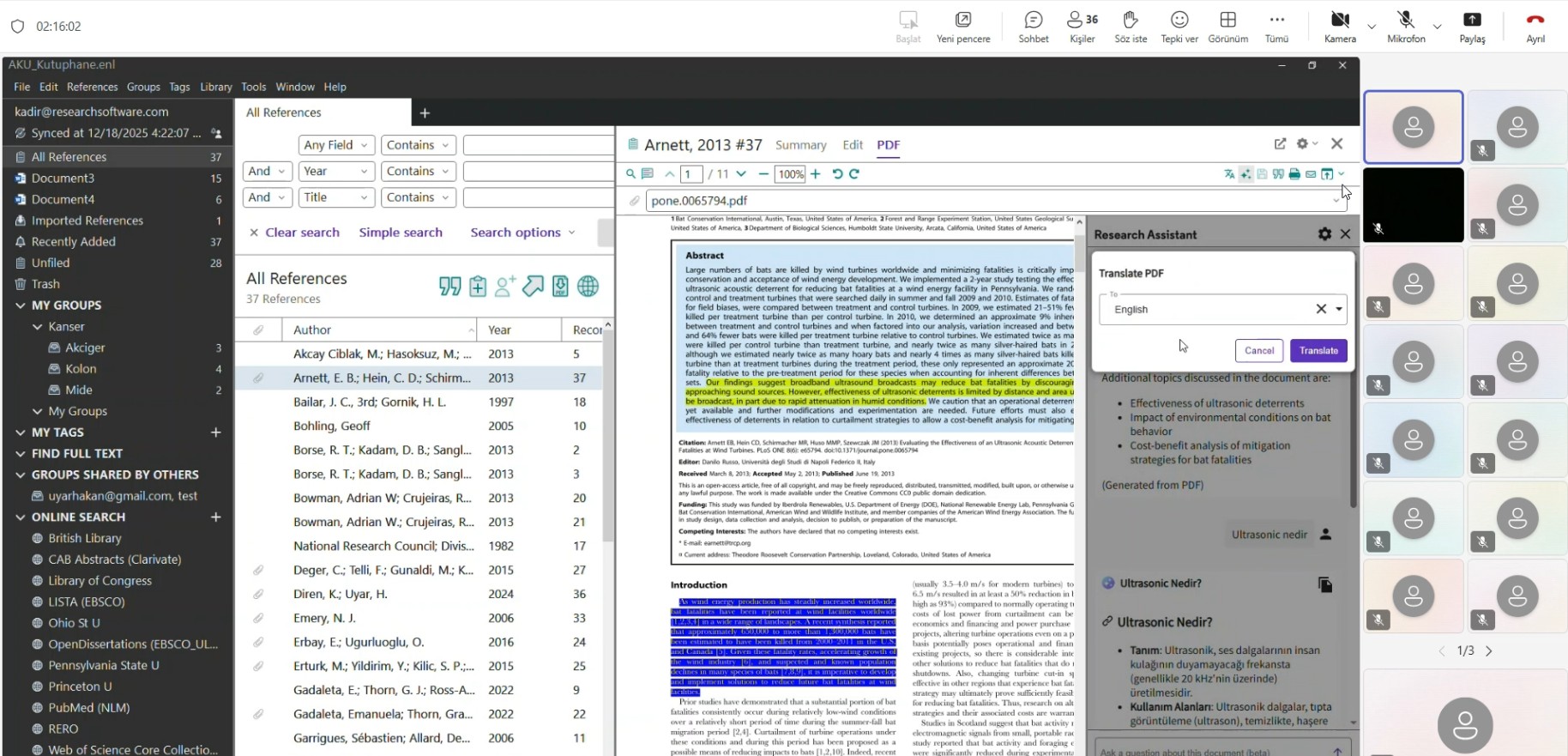
Task: Open Research Assistant settings gear
Action: pos(1324,234)
